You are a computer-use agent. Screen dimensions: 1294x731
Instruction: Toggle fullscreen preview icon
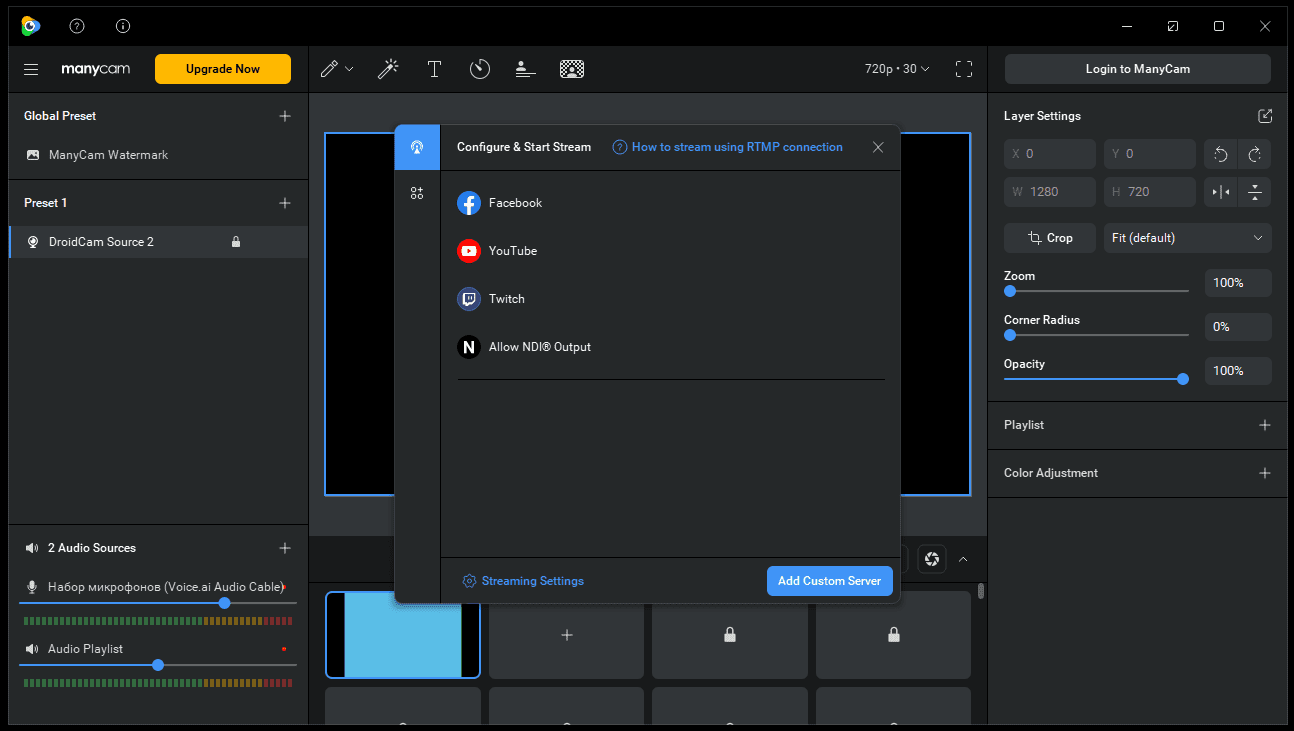[x=964, y=69]
